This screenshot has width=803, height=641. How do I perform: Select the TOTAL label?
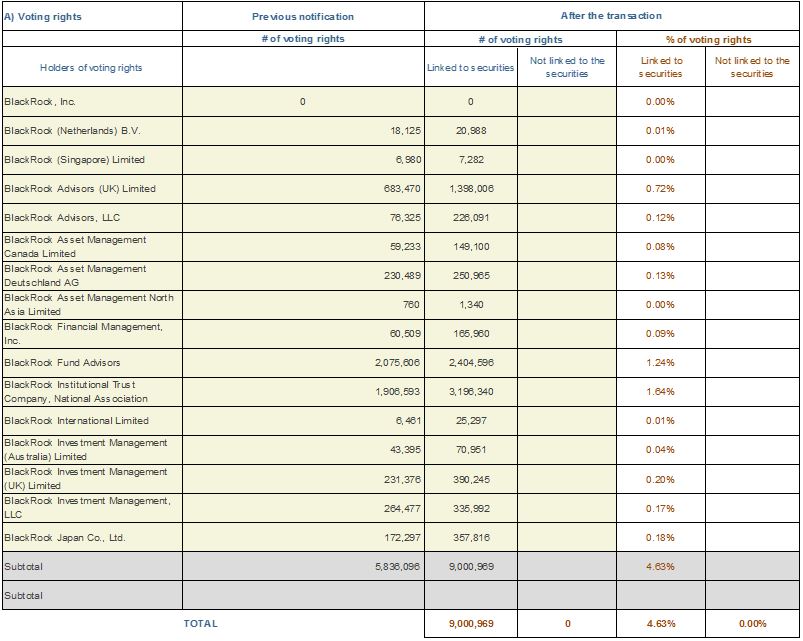pos(201,624)
